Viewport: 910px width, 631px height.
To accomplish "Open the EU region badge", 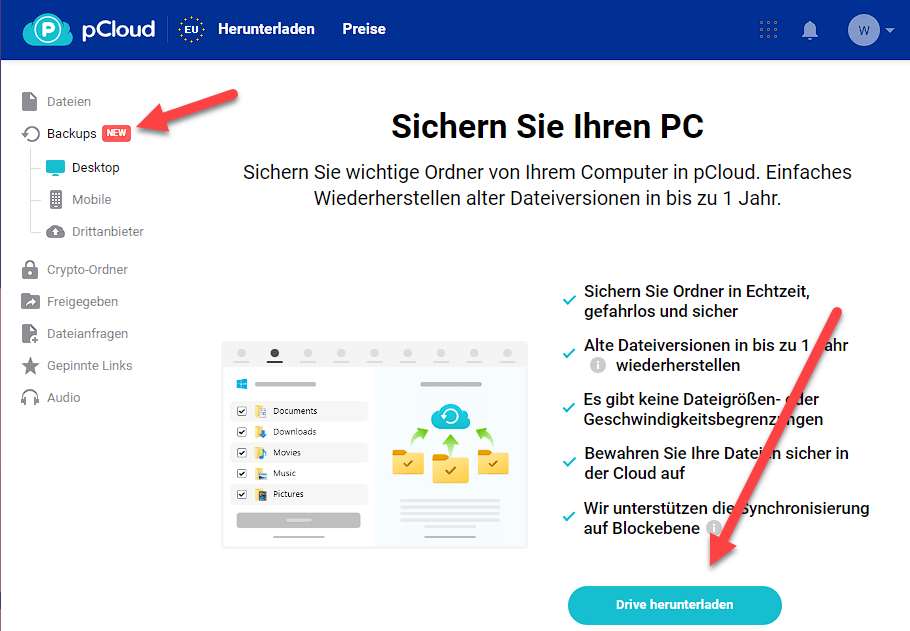I will pyautogui.click(x=191, y=29).
